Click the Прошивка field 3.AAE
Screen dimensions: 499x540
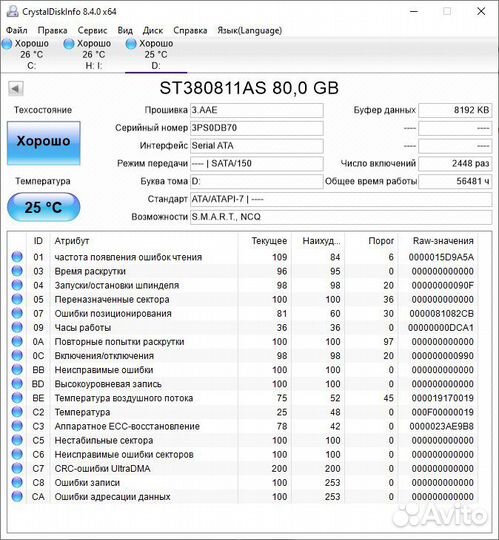pyautogui.click(x=257, y=110)
